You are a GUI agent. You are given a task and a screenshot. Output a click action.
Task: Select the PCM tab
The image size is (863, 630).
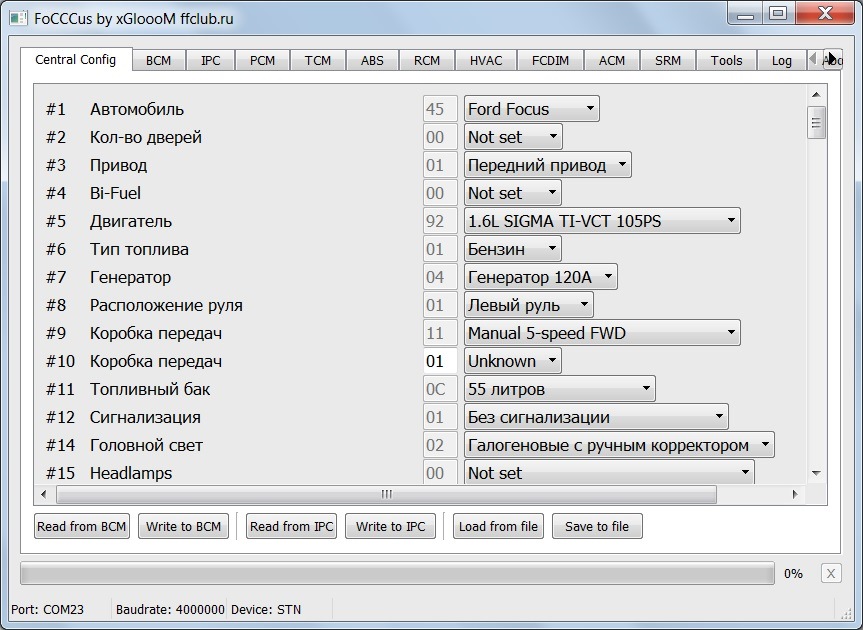[262, 61]
